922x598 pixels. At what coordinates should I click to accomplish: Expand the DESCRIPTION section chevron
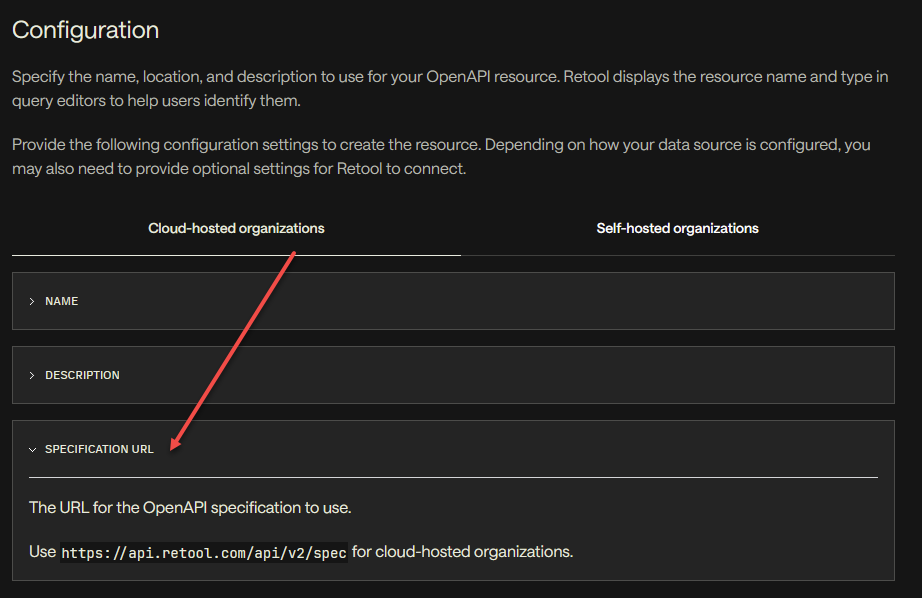(32, 375)
